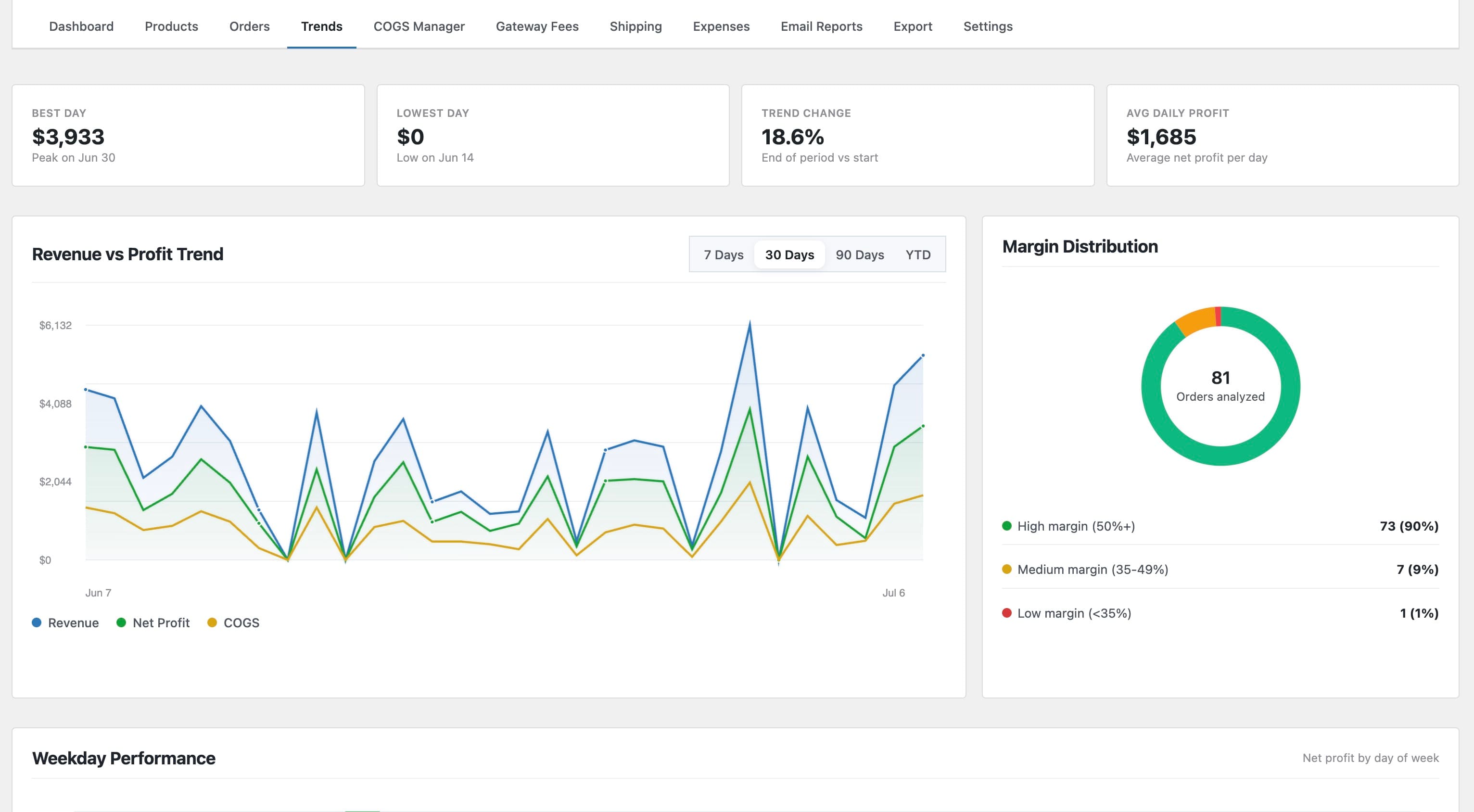
Task: Open COGS Manager tab
Action: pyautogui.click(x=419, y=26)
